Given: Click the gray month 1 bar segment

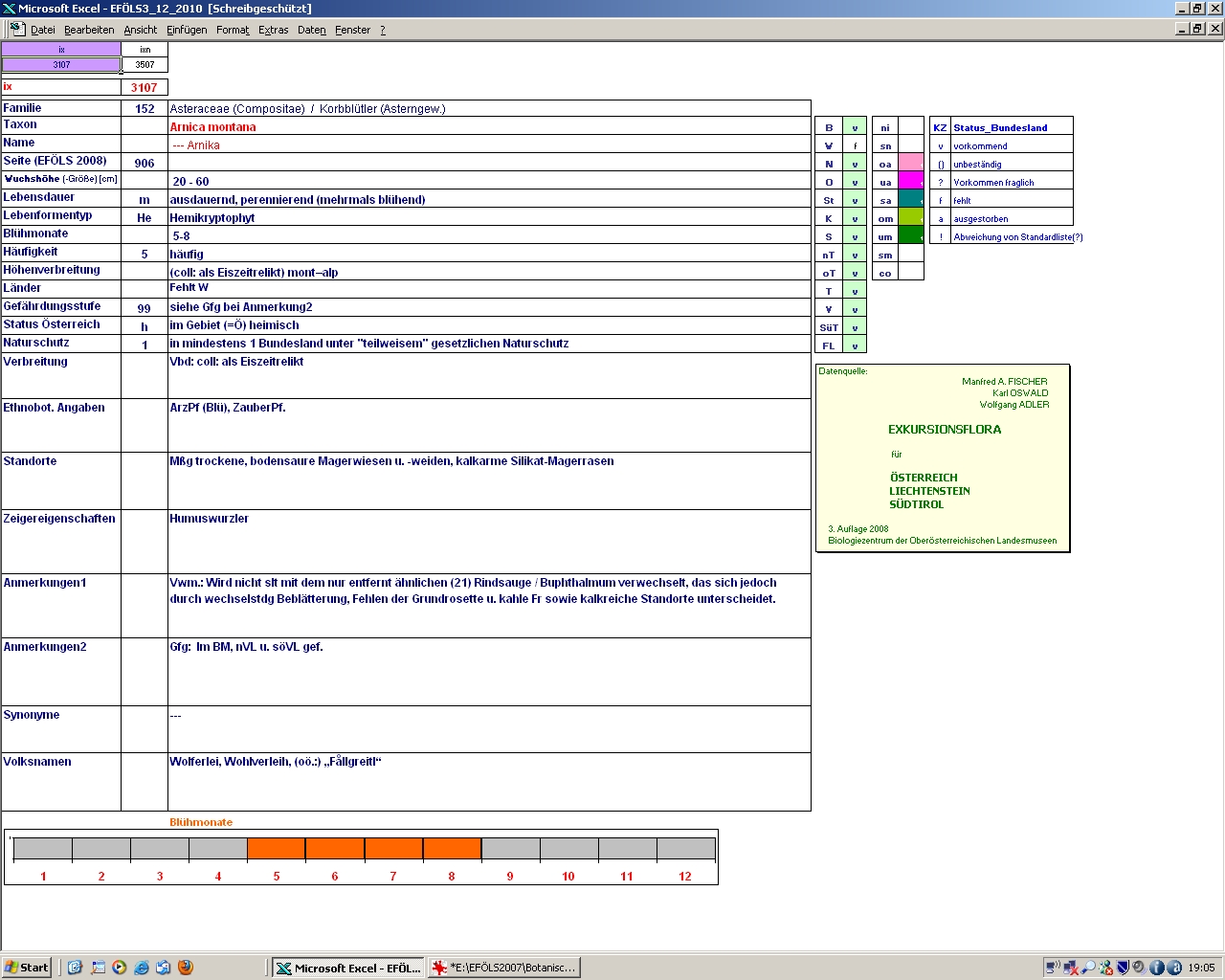Looking at the screenshot, I should tap(43, 849).
